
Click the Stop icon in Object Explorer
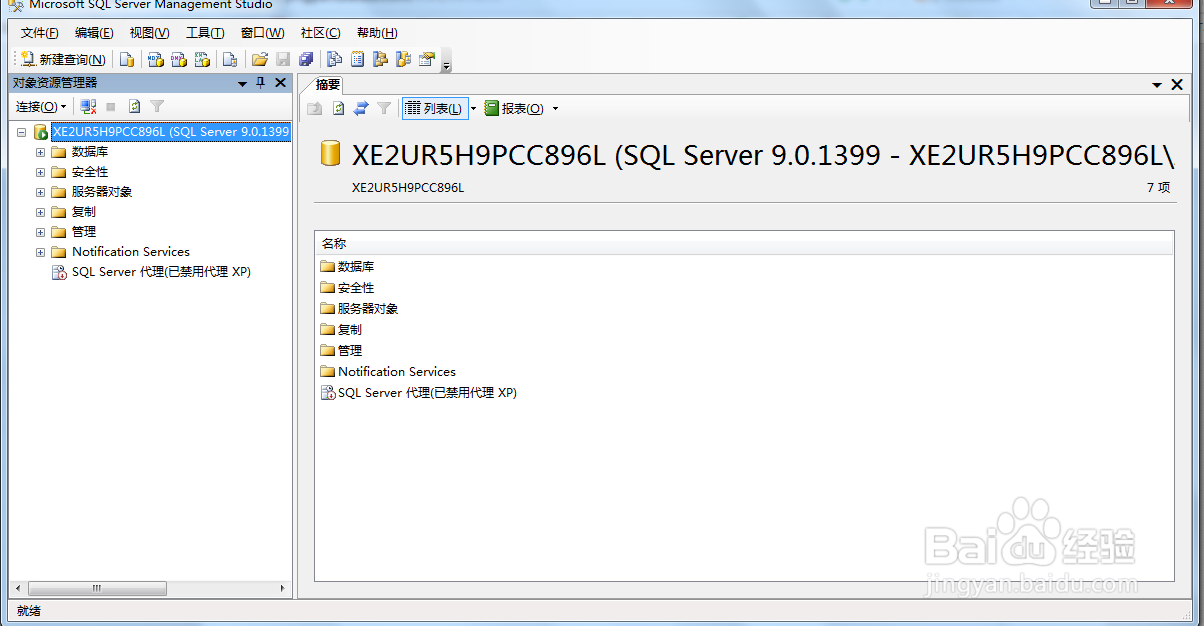pyautogui.click(x=111, y=106)
